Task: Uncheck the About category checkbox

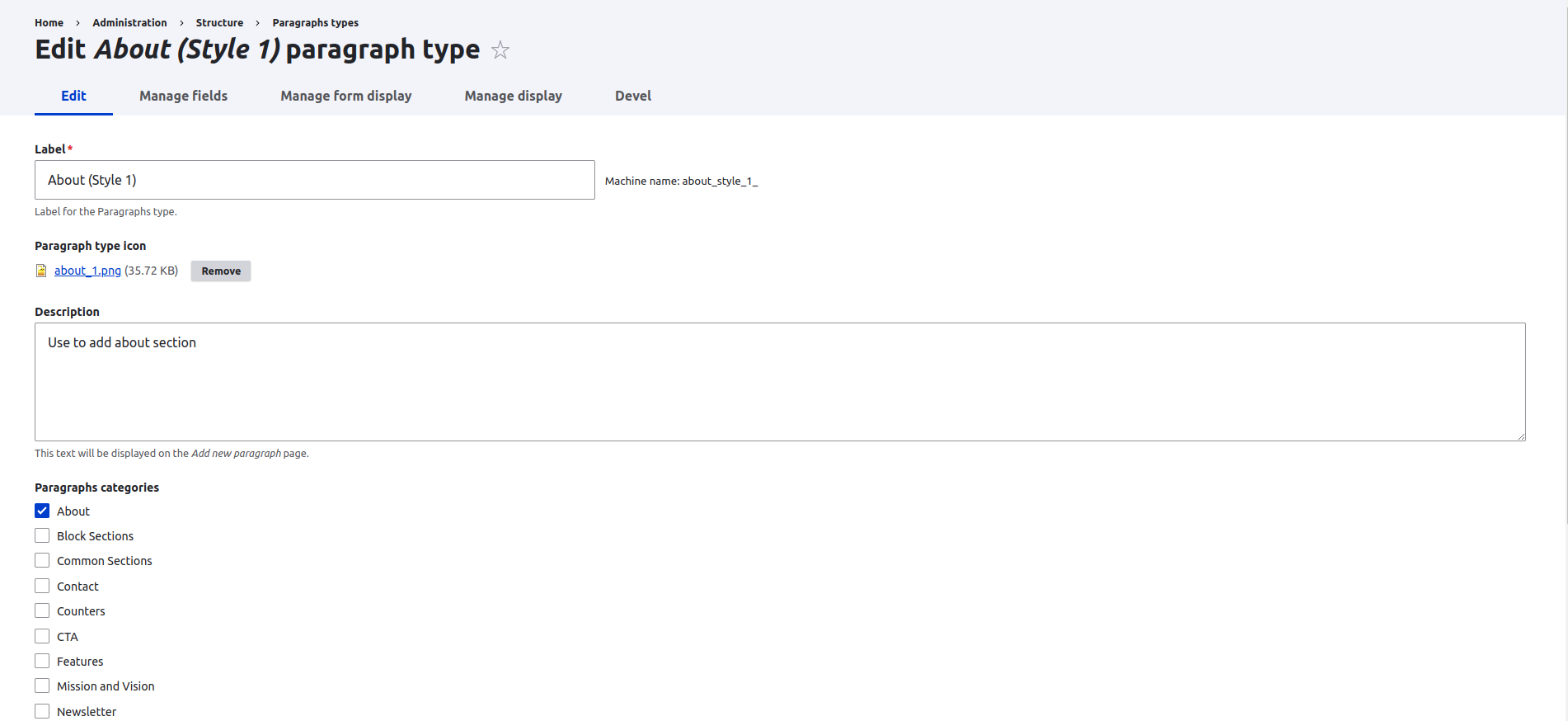Action: coord(42,511)
